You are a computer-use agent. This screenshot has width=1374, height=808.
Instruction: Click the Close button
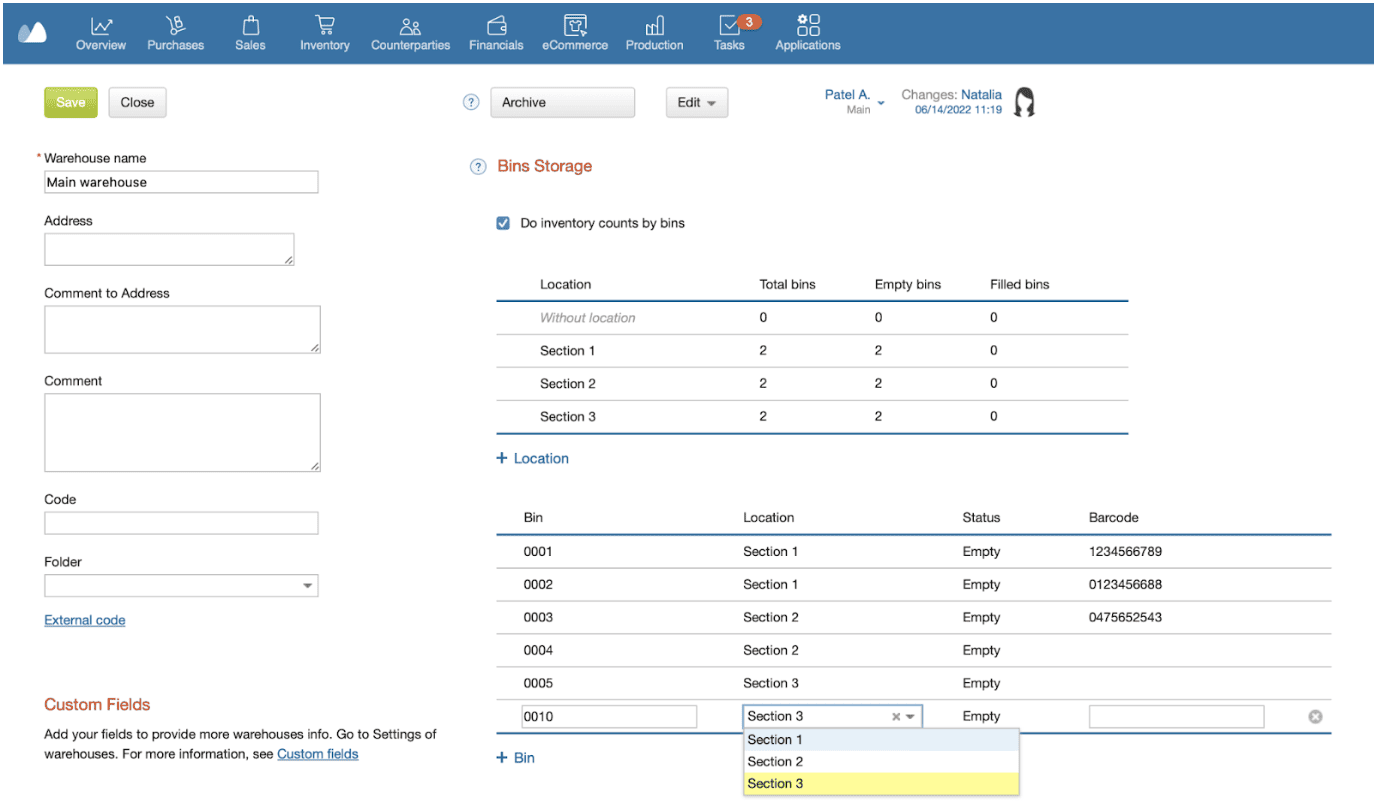tap(137, 102)
